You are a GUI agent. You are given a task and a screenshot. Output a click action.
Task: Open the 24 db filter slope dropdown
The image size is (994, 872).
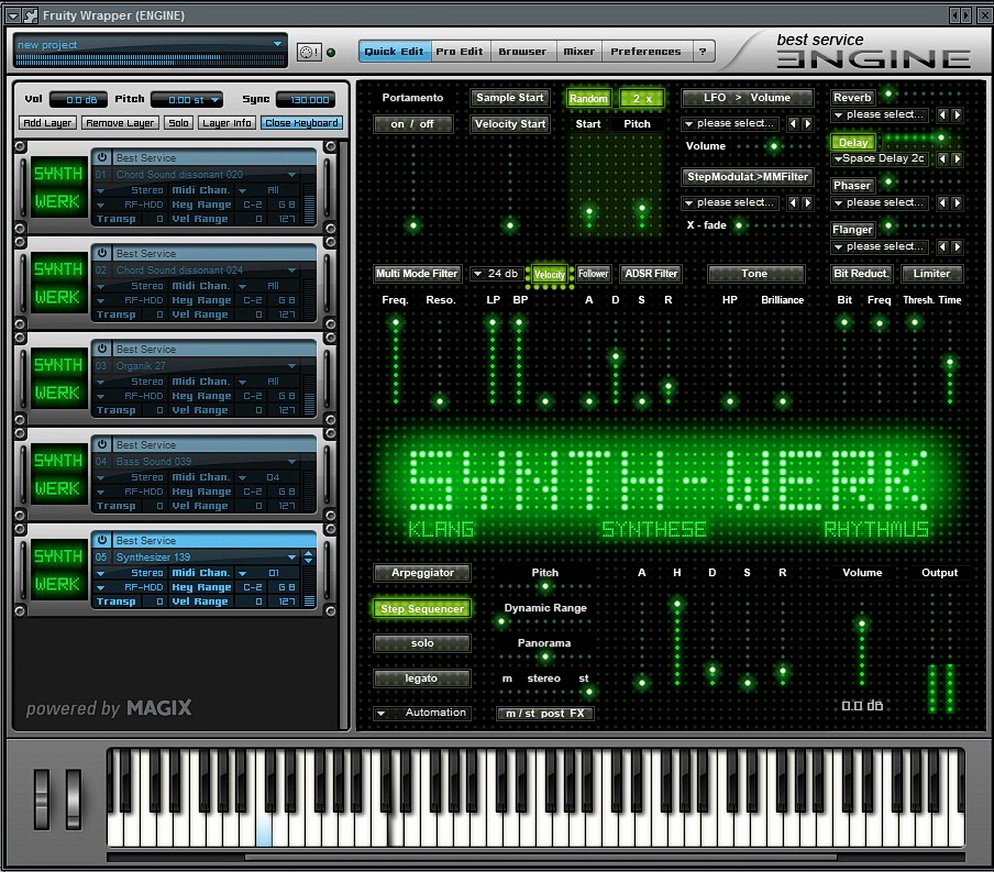[x=496, y=274]
